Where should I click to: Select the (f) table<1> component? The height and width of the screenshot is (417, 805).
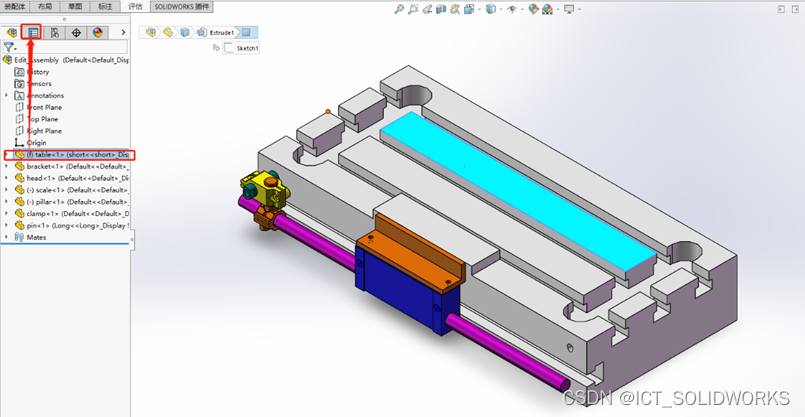70,155
